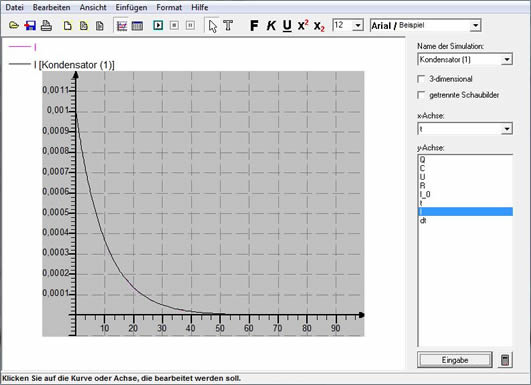Screen dimensions: 531x385
Task: Select C in the y-Achse list
Action: 466,168
